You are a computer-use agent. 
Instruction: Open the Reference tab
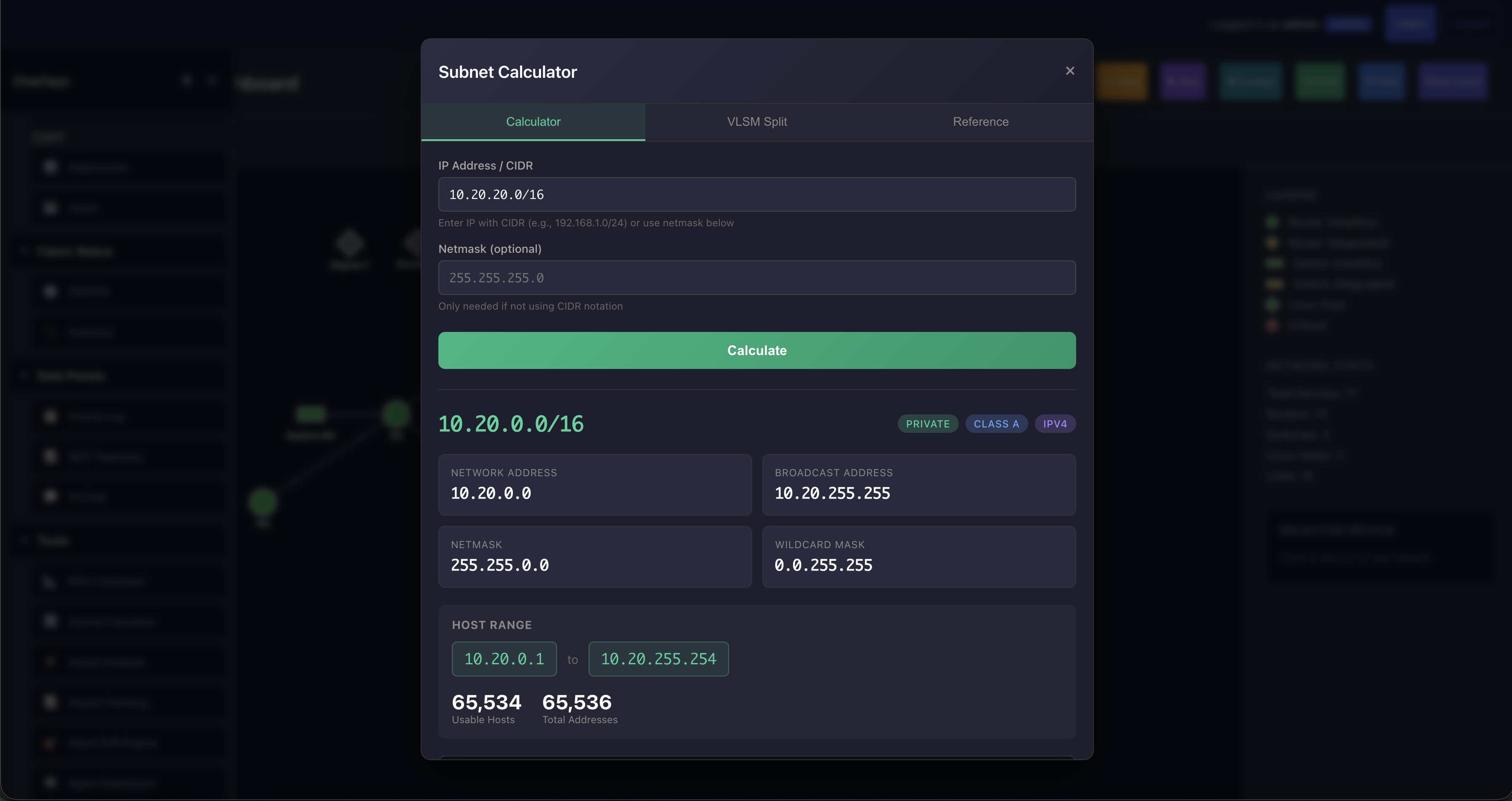(x=980, y=122)
